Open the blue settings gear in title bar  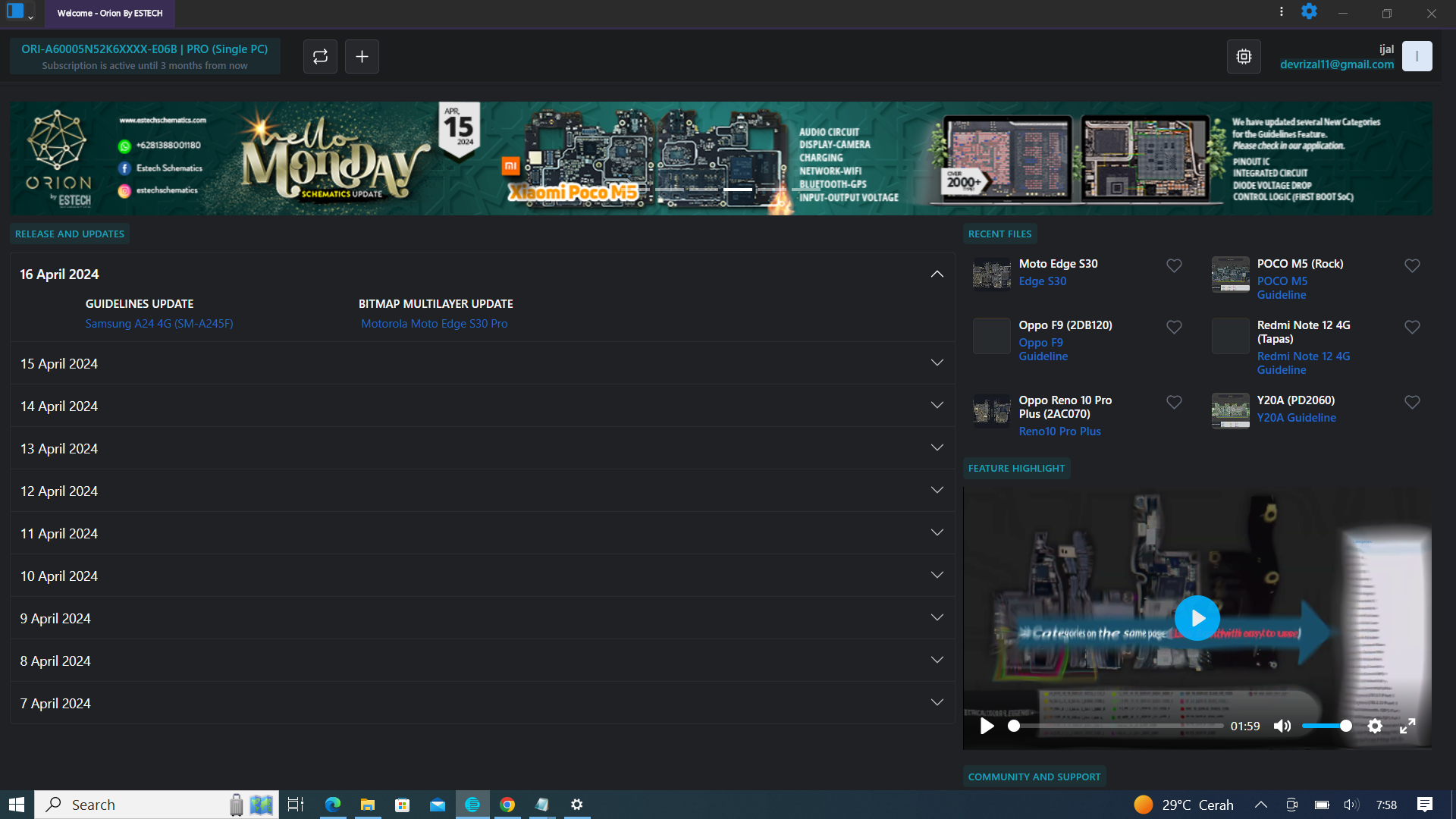(x=1309, y=11)
